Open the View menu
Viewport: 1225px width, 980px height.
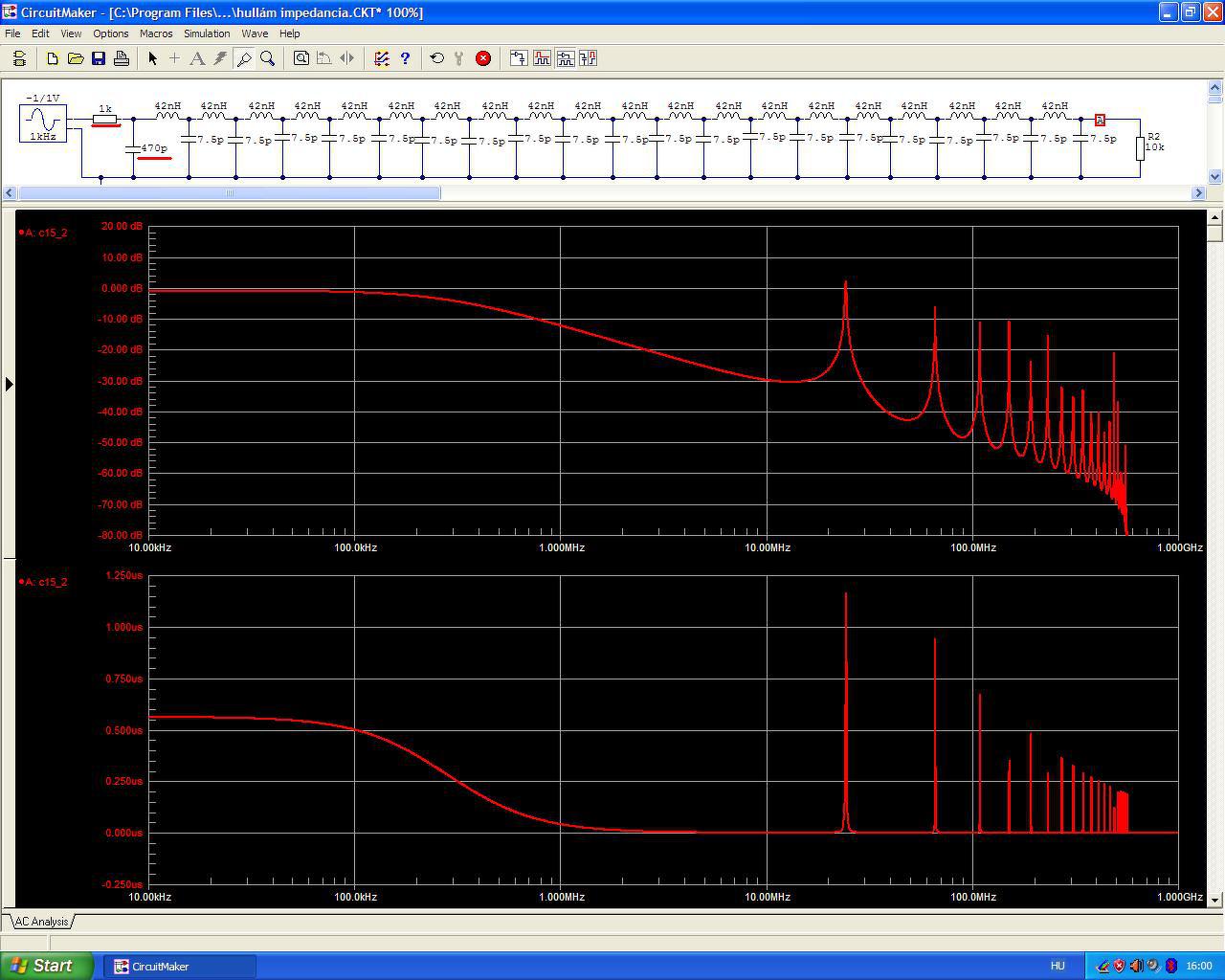[x=71, y=33]
